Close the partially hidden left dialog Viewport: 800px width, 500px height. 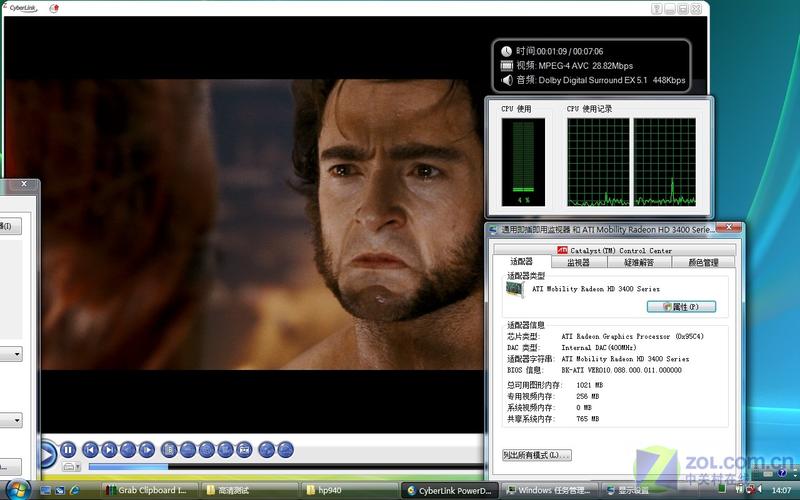[24, 184]
